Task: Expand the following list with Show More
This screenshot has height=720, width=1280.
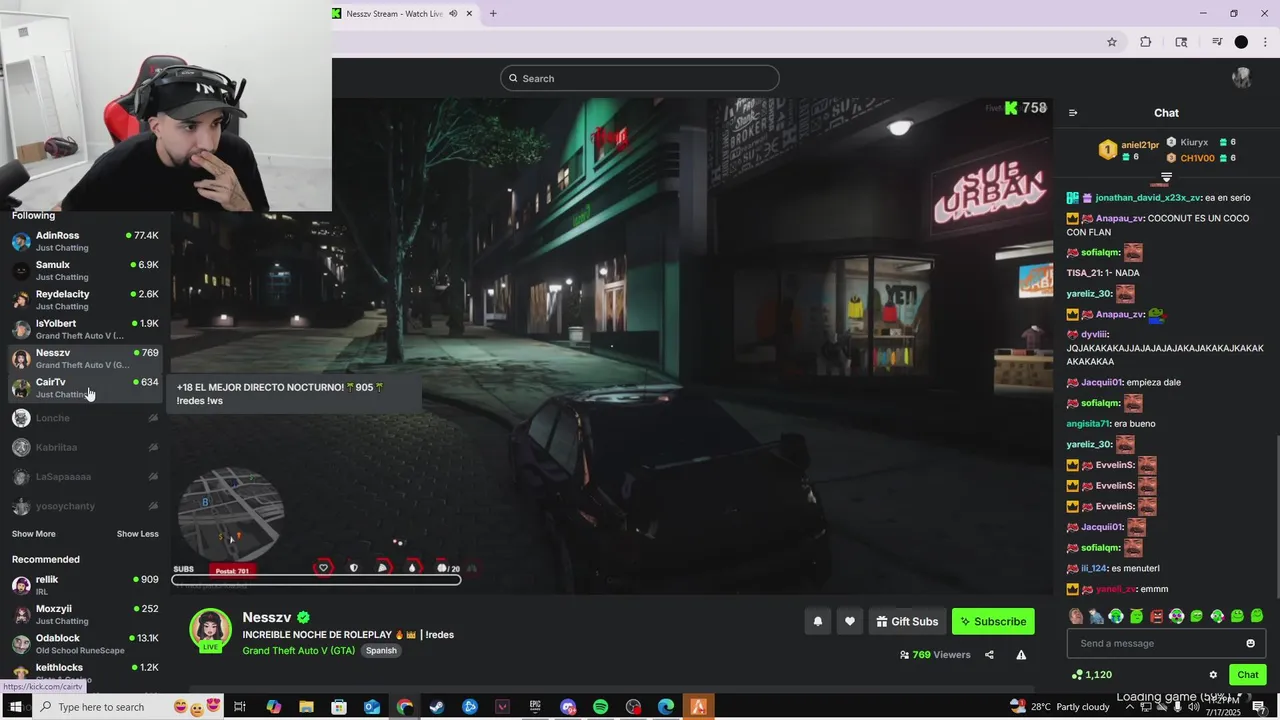Action: pos(34,534)
